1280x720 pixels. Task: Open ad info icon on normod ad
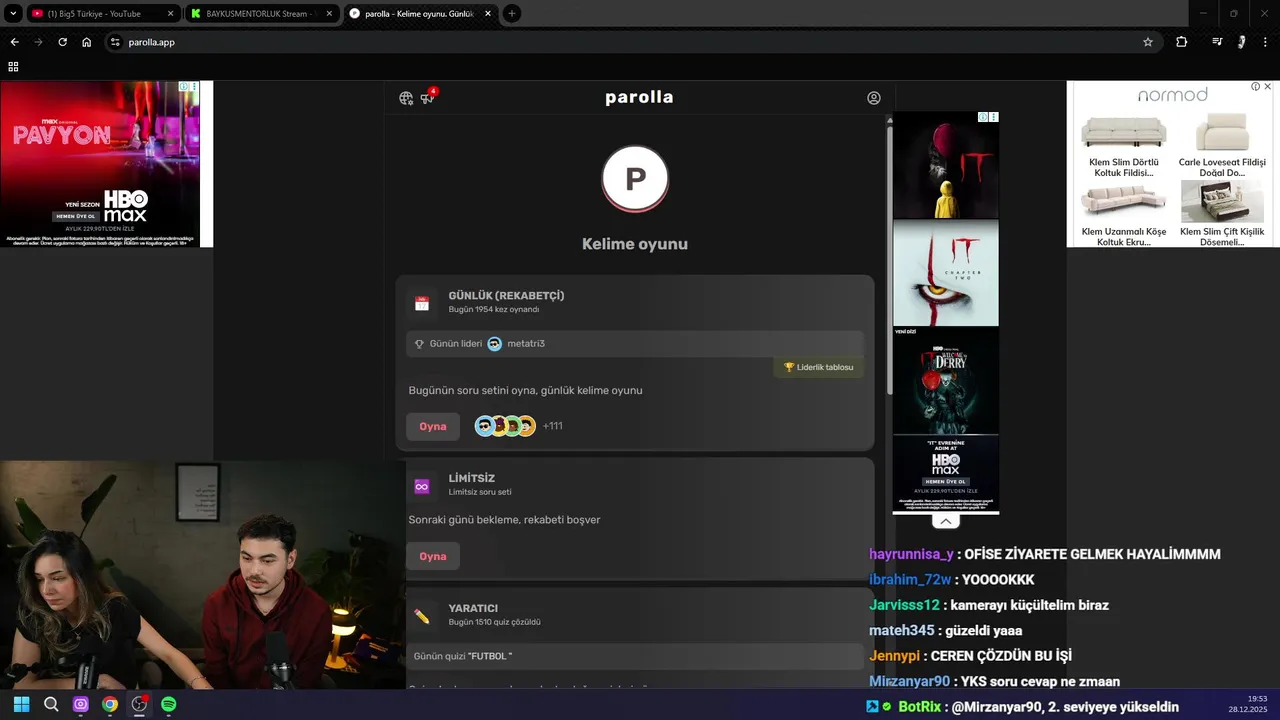(1256, 87)
